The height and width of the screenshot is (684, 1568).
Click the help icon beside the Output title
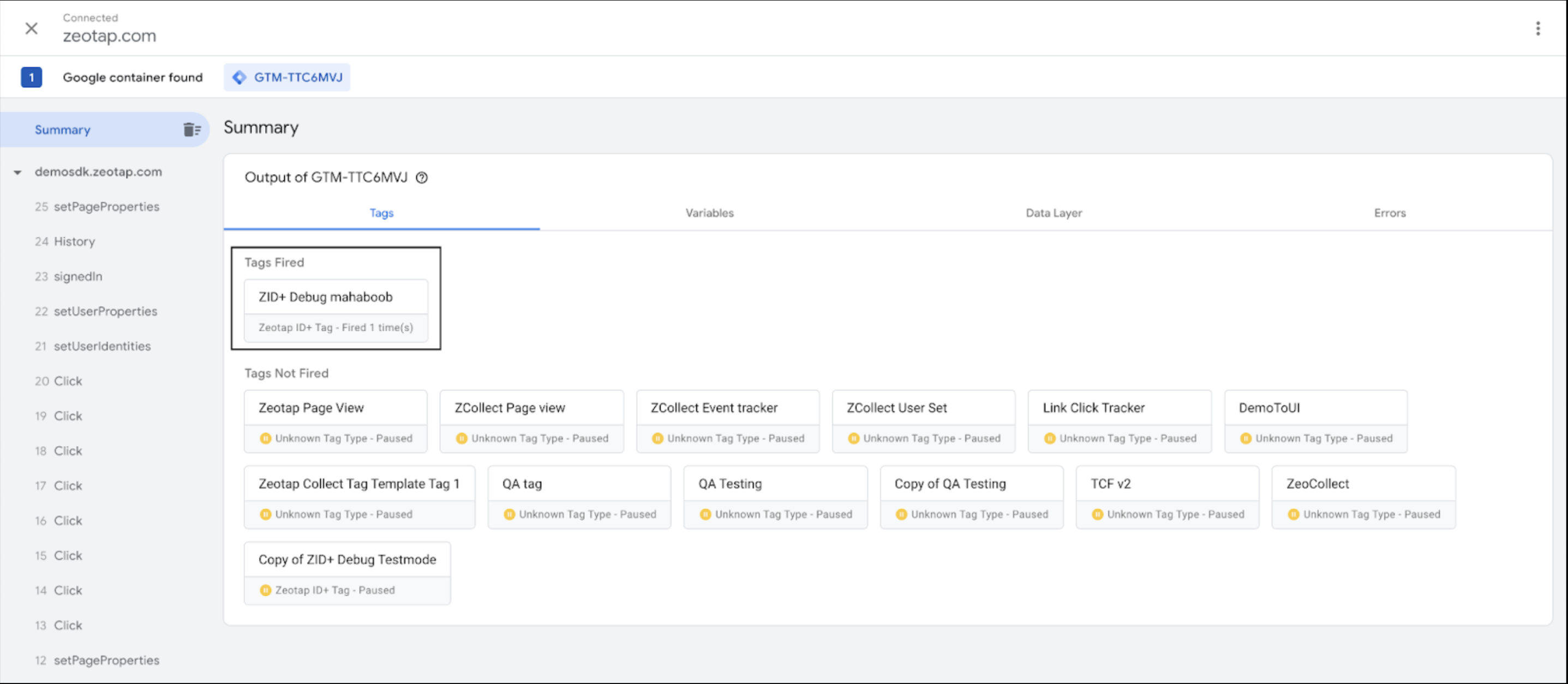click(421, 178)
